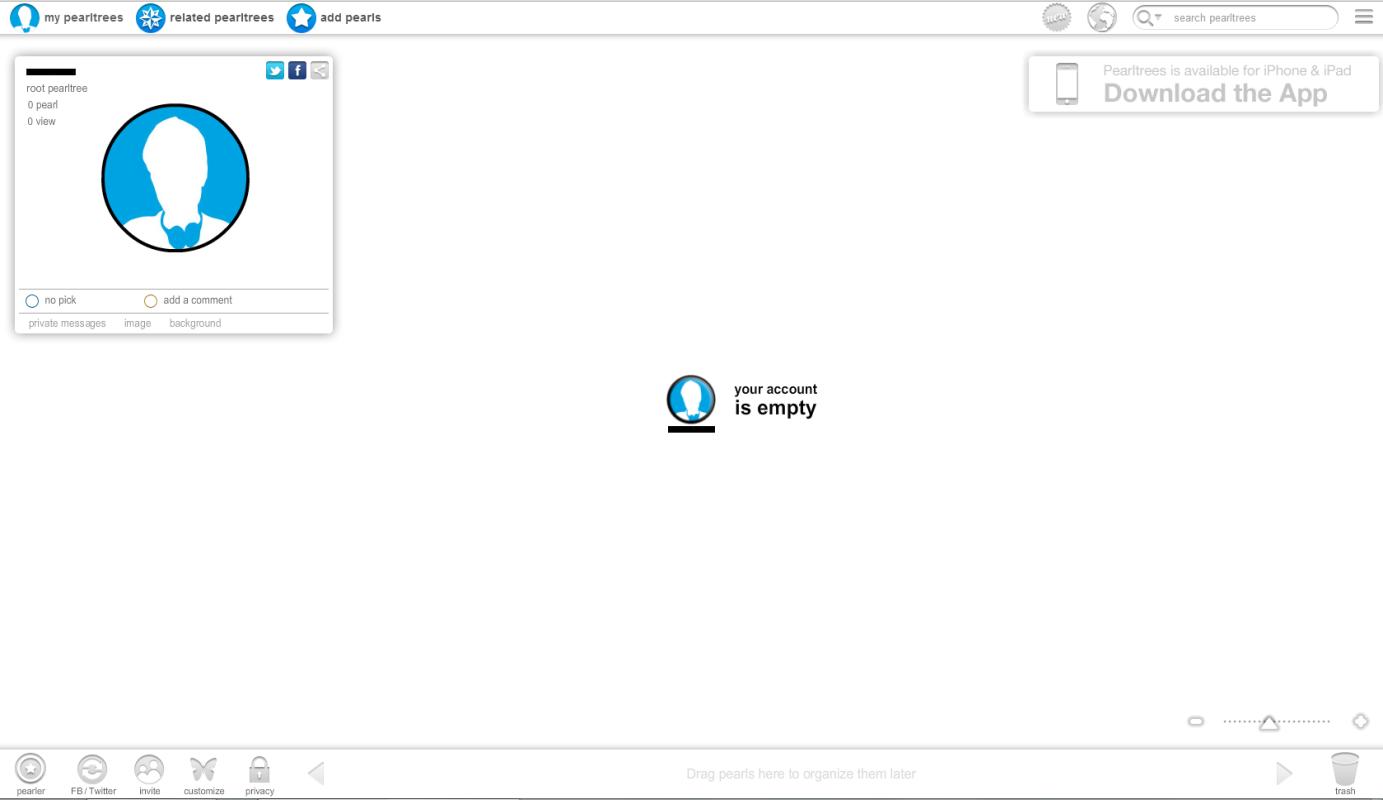Image resolution: width=1383 pixels, height=800 pixels.
Task: Click the 'root pearltree' label
Action: [57, 89]
